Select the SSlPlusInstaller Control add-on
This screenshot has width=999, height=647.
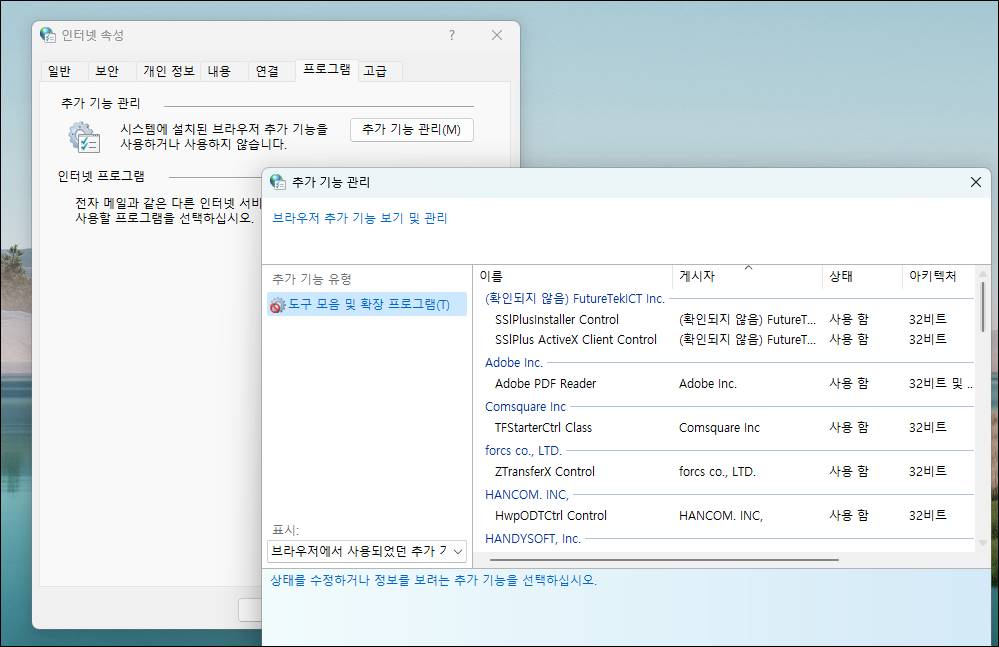coord(558,319)
